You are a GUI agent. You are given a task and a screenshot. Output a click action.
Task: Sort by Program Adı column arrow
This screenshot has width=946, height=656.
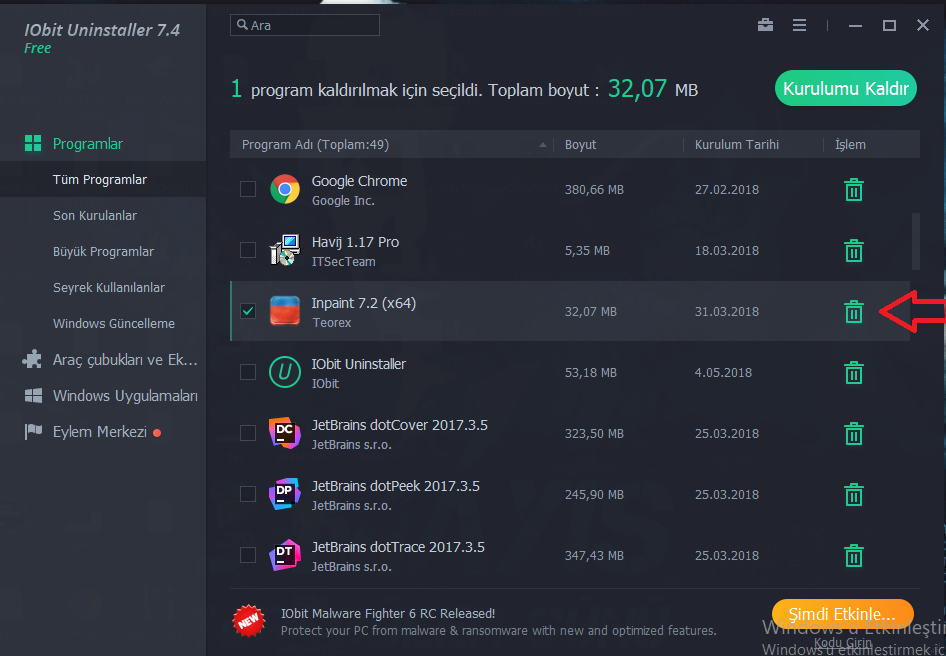point(543,145)
